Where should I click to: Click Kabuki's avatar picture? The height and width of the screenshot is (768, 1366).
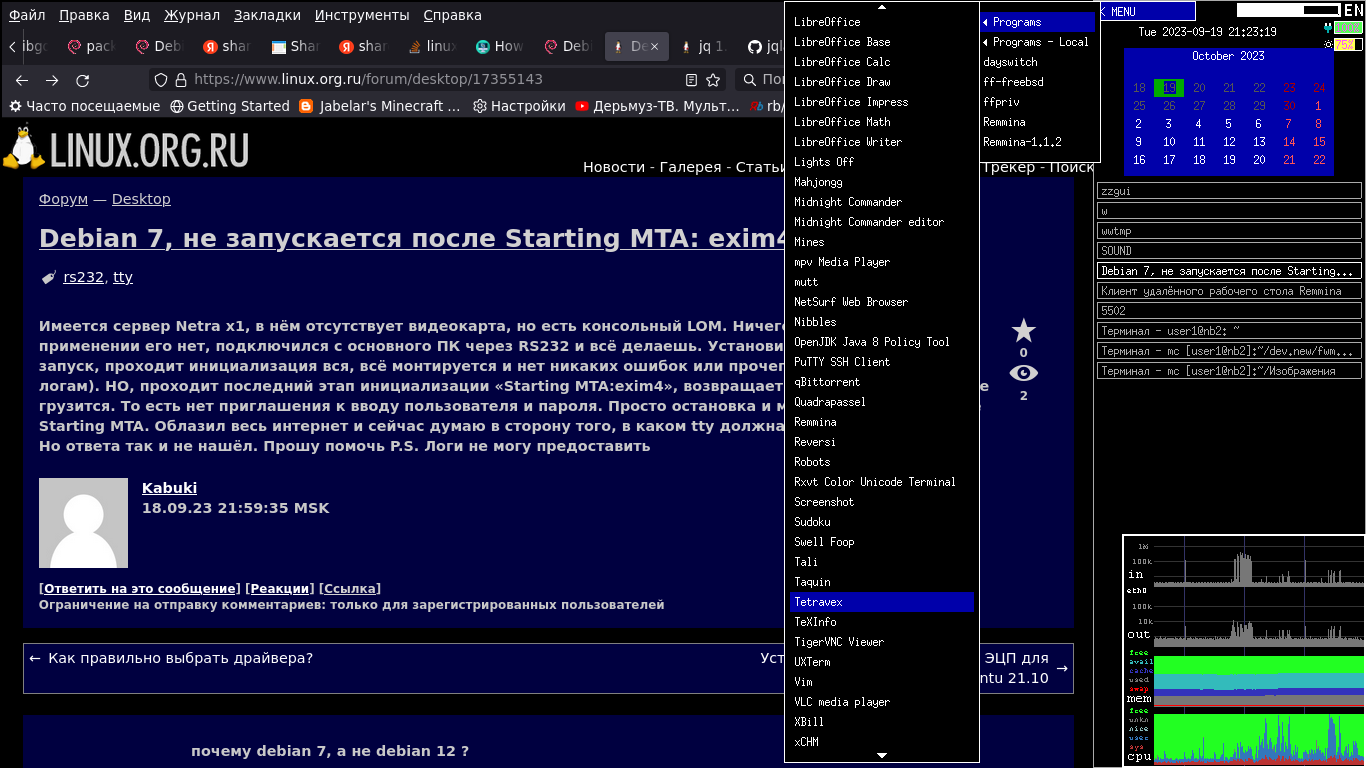(x=83, y=523)
